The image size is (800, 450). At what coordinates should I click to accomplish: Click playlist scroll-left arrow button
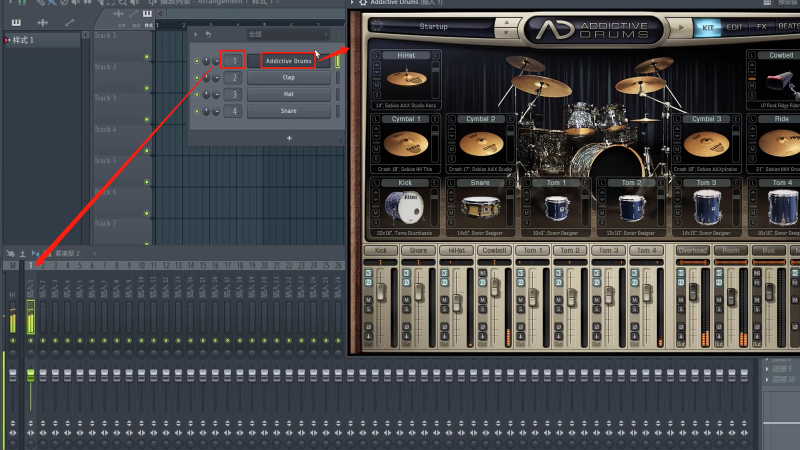(x=161, y=14)
